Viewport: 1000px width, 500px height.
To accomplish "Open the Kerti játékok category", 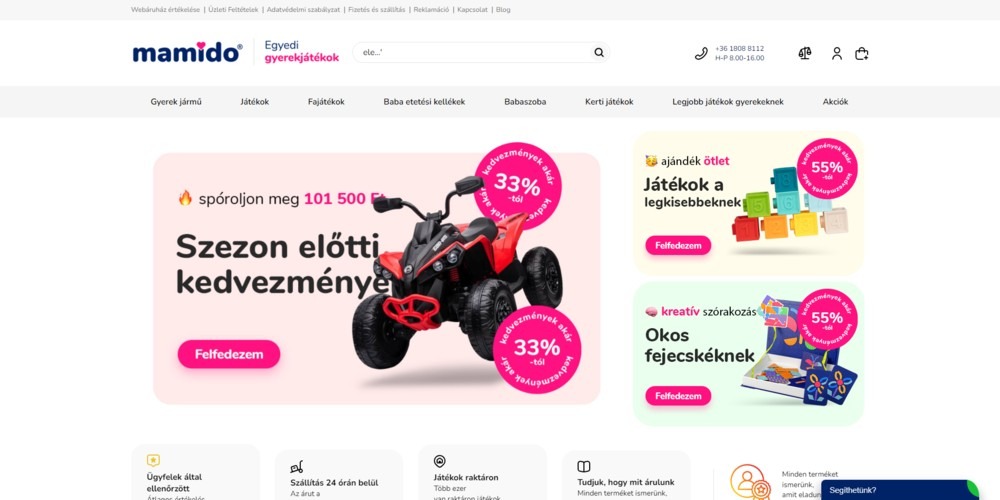I will click(x=609, y=101).
